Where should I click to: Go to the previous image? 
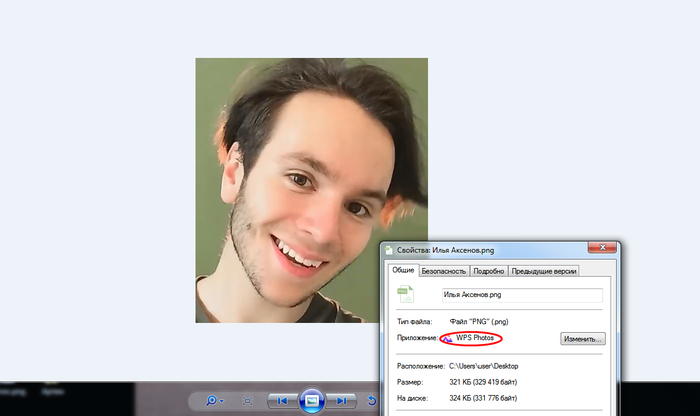click(x=283, y=400)
